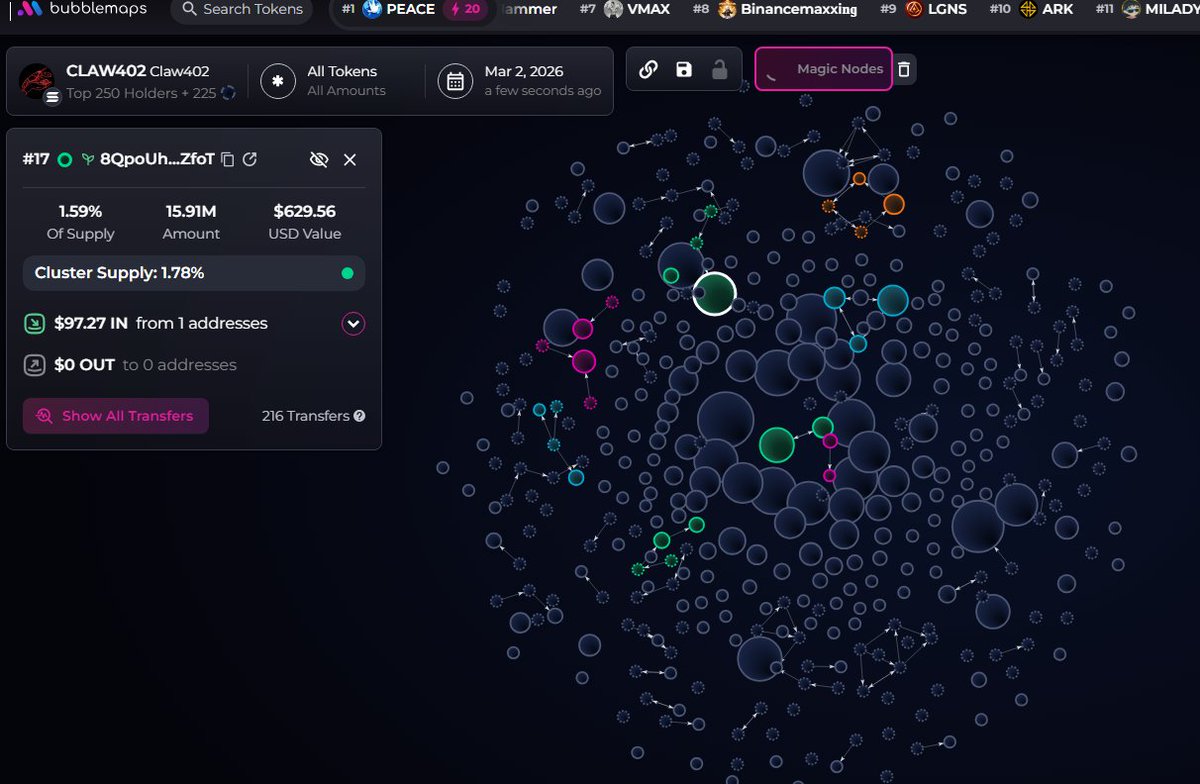Hide this wallet with the crossed eye icon
The height and width of the screenshot is (784, 1200).
319,159
